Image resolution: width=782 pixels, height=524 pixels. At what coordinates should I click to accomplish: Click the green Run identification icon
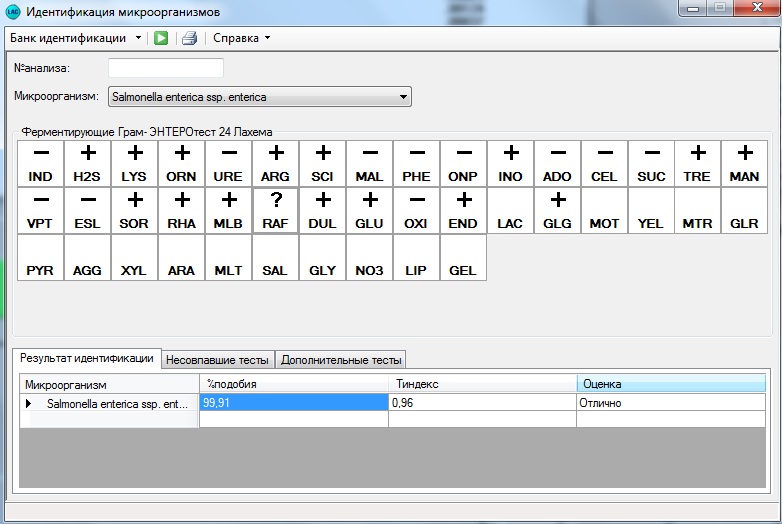[161, 38]
